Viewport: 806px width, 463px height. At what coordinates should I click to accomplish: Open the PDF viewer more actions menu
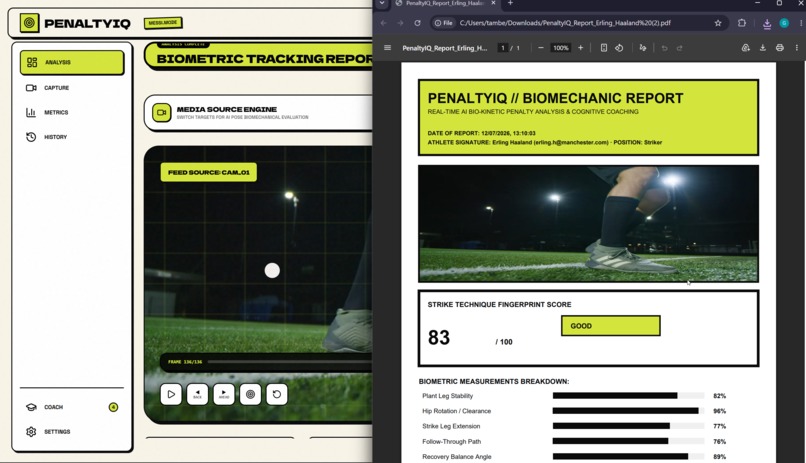[x=797, y=48]
